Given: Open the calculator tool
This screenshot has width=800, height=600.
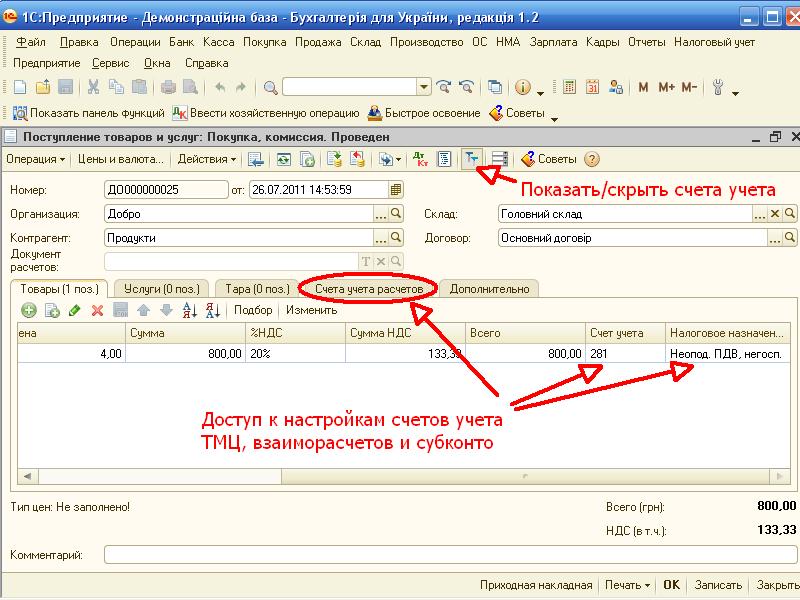Looking at the screenshot, I should (x=569, y=87).
